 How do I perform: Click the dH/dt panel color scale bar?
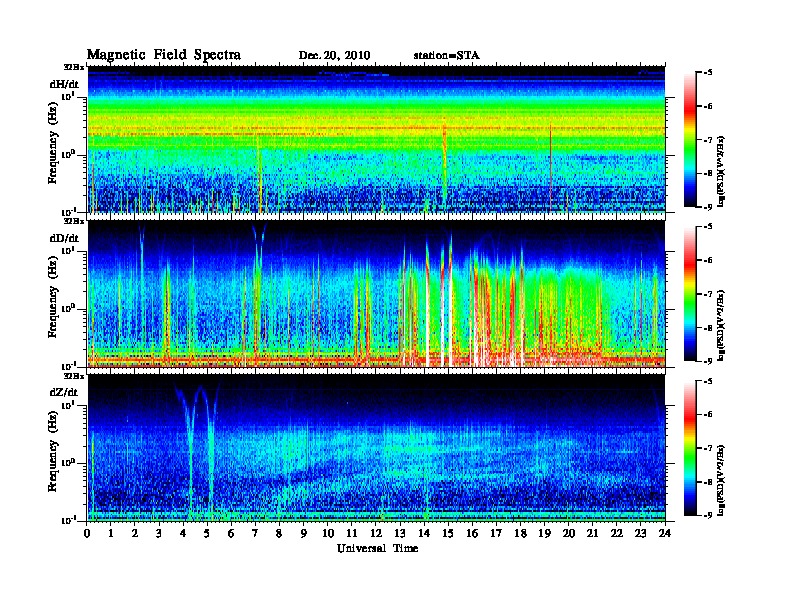[x=689, y=140]
